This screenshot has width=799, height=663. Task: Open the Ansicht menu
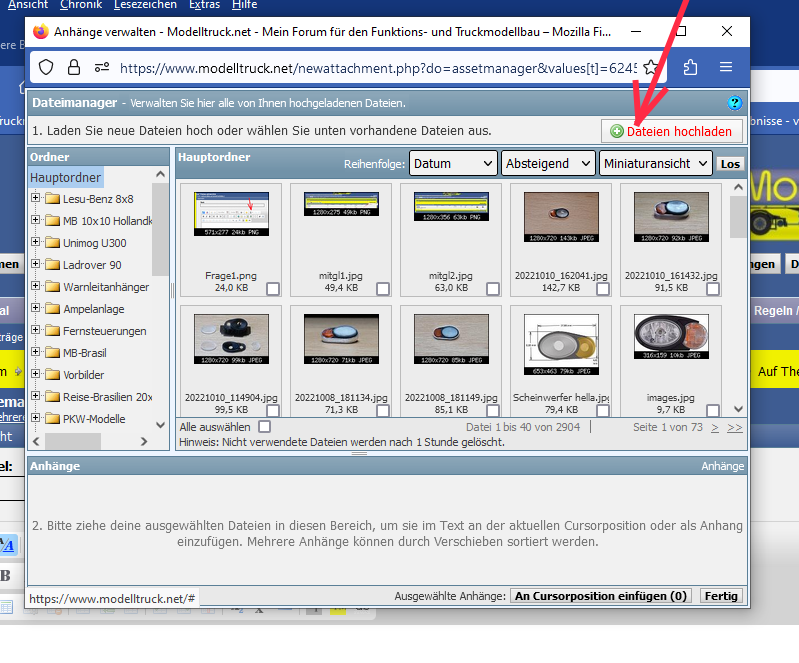click(28, 5)
